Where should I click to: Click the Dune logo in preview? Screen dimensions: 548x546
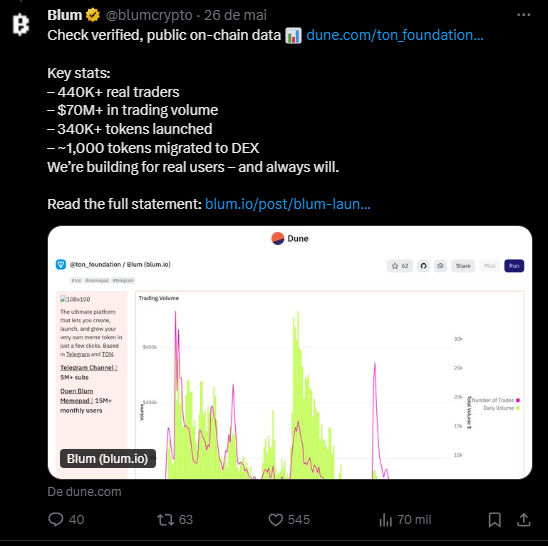[x=277, y=238]
